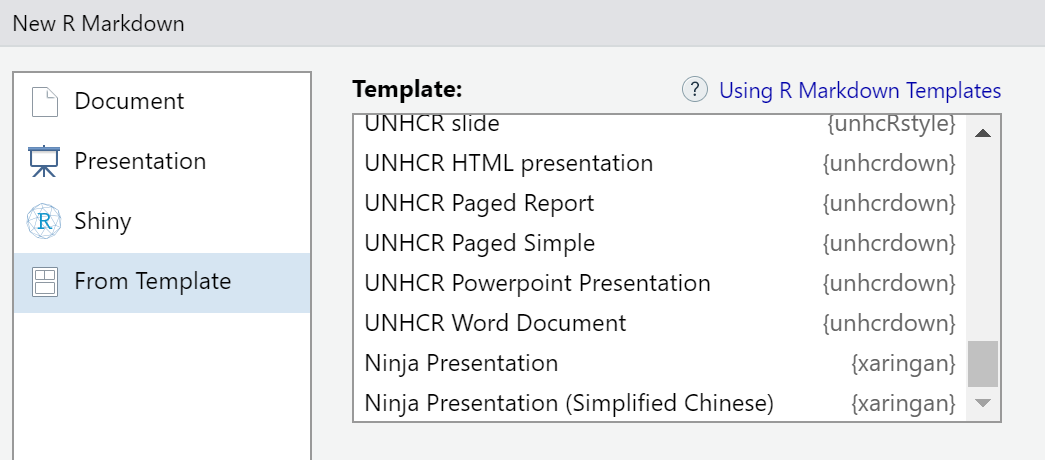The image size is (1045, 460).
Task: Click the Presentation easel icon
Action: tap(44, 162)
